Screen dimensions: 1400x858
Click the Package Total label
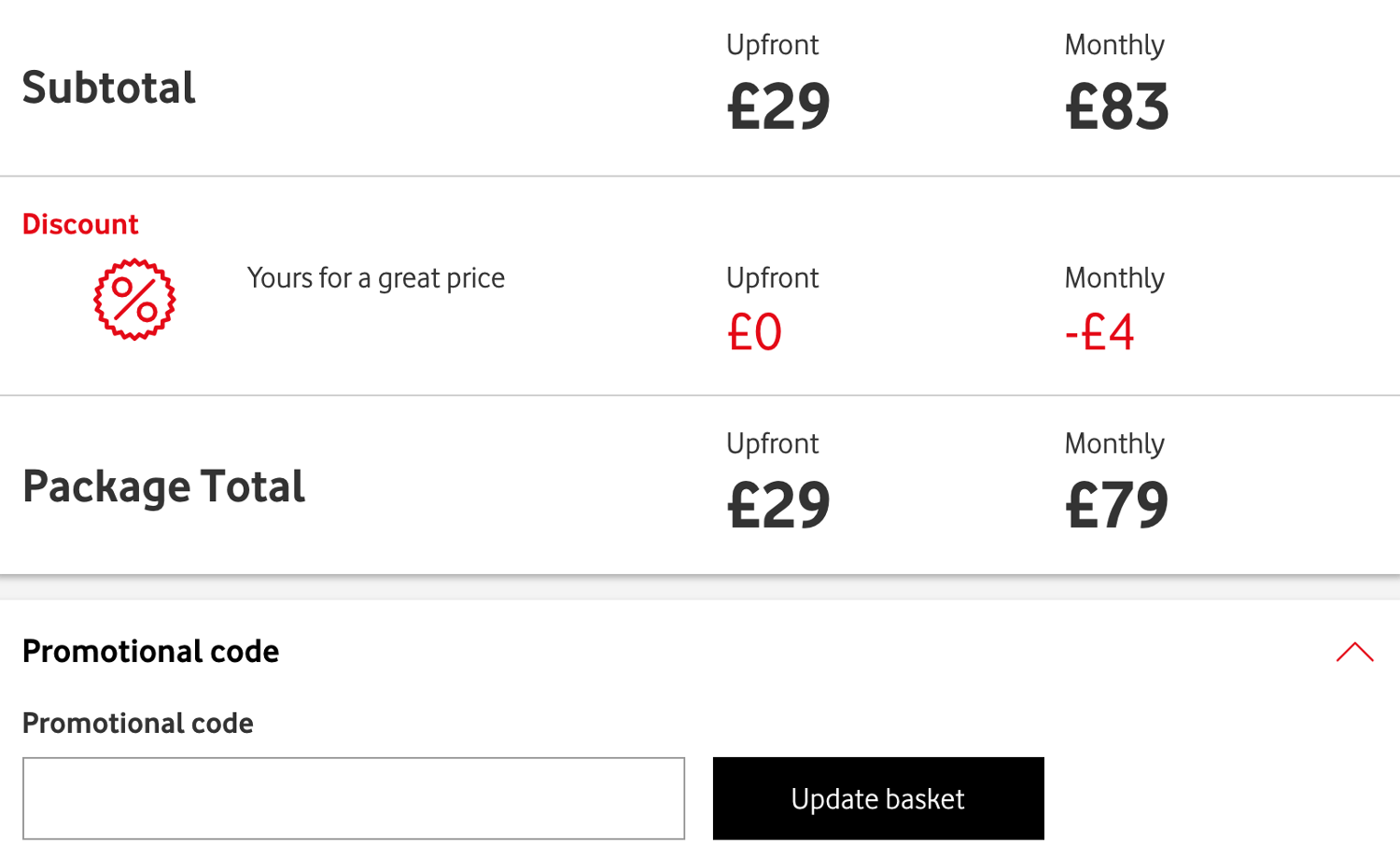tap(163, 485)
